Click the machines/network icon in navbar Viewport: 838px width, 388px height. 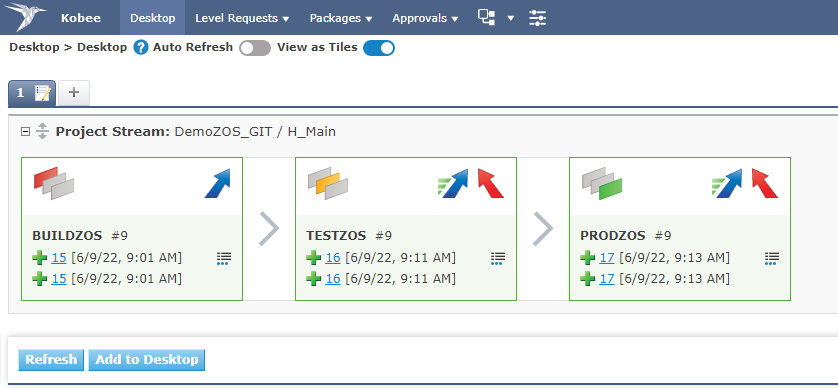(486, 17)
